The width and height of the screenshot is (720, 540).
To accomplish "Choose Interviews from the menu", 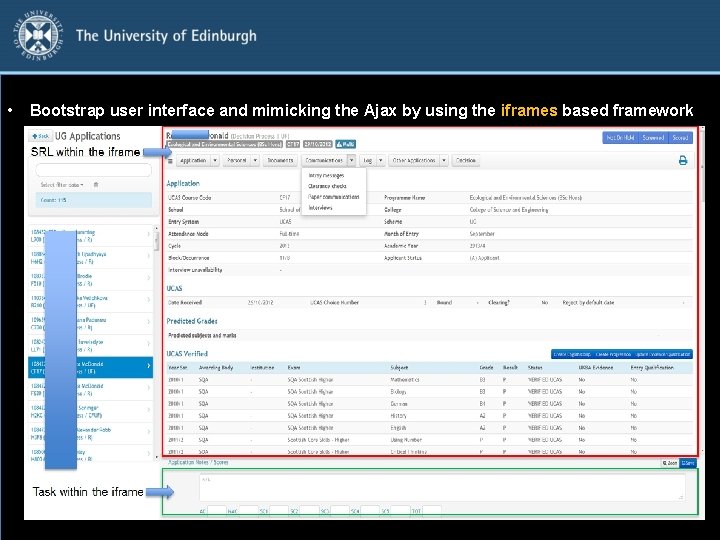I will pos(321,208).
